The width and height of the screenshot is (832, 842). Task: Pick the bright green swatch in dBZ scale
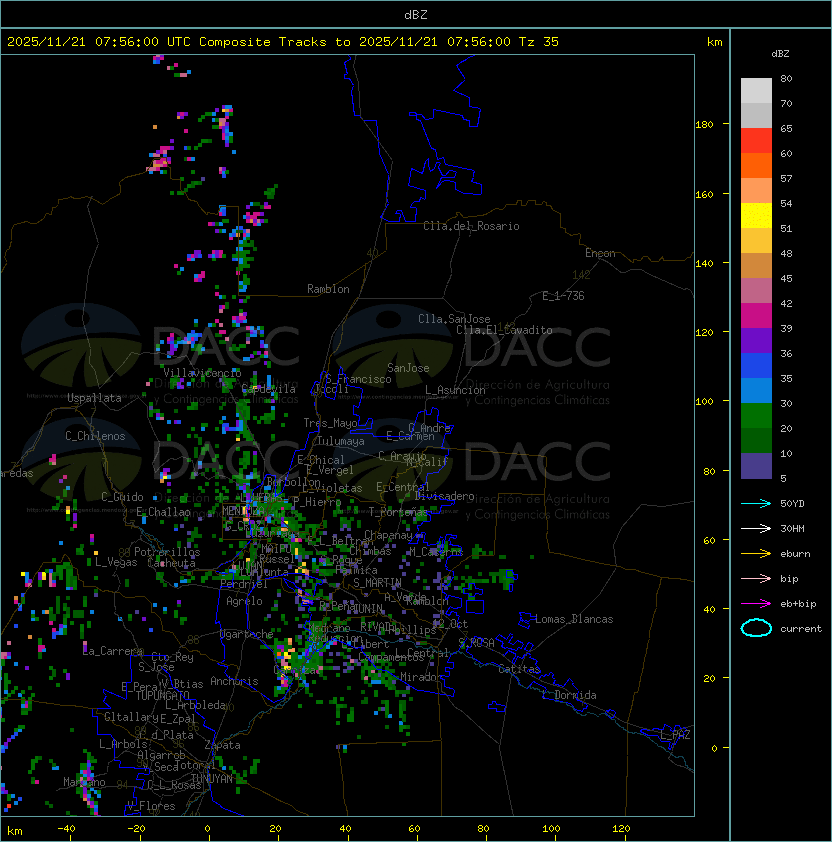pyautogui.click(x=756, y=415)
